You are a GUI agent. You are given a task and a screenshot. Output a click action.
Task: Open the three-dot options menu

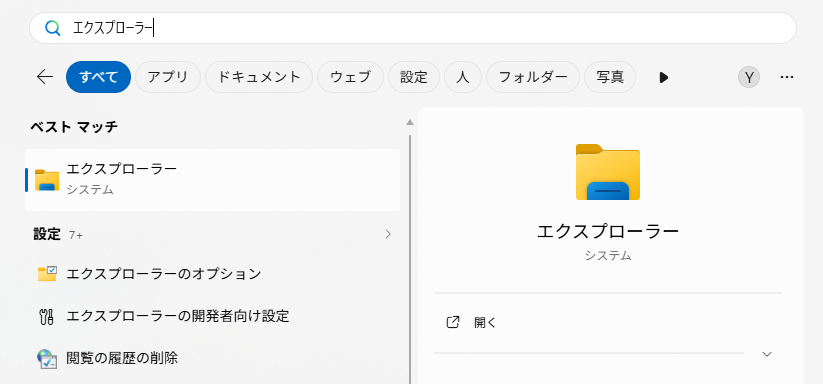pos(786,77)
